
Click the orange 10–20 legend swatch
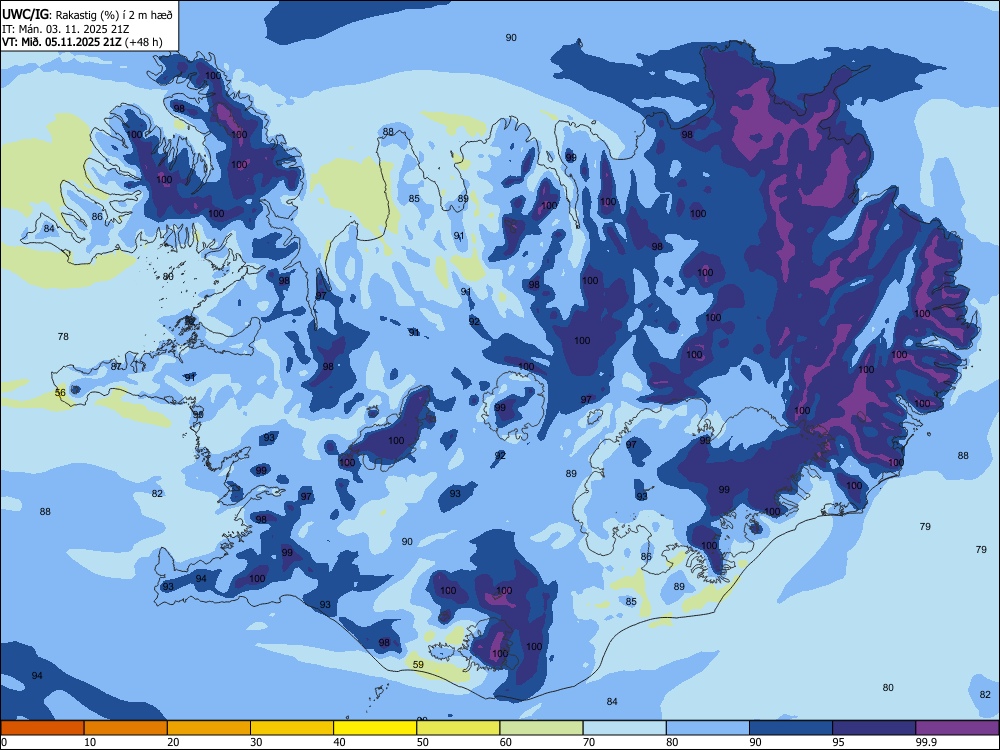126,728
